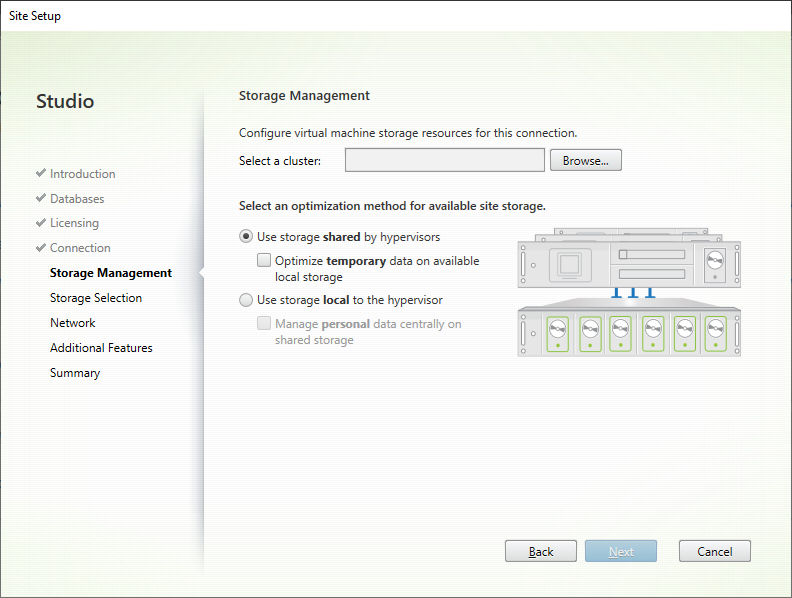Open the Storage Selection step
Image resolution: width=792 pixels, height=598 pixels.
(x=96, y=298)
